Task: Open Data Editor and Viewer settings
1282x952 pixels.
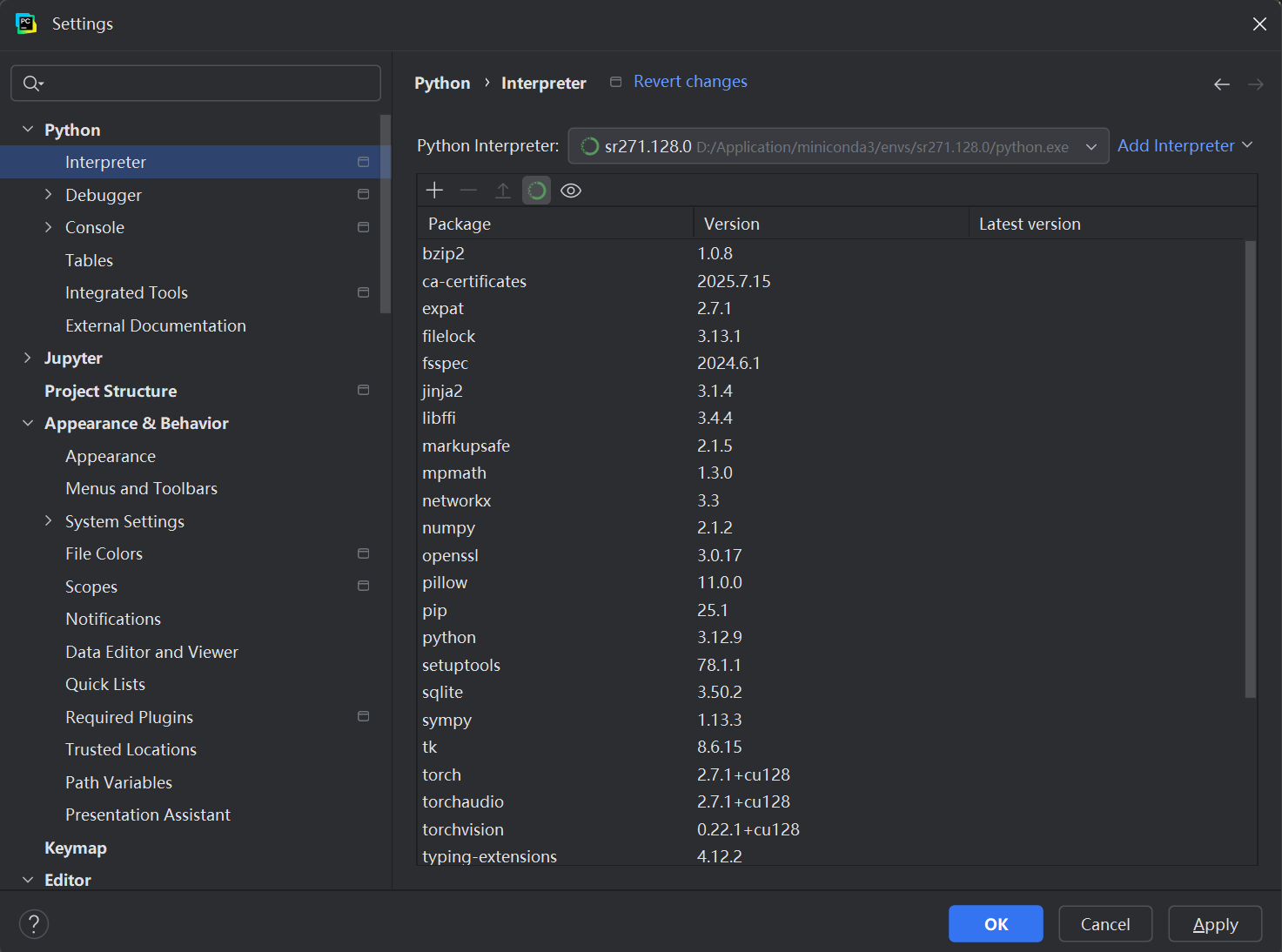Action: tap(151, 652)
